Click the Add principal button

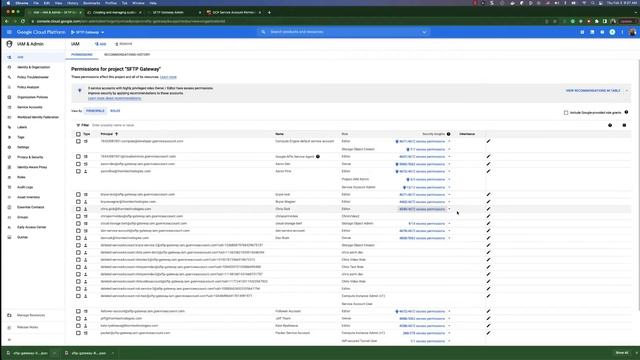tap(100, 44)
